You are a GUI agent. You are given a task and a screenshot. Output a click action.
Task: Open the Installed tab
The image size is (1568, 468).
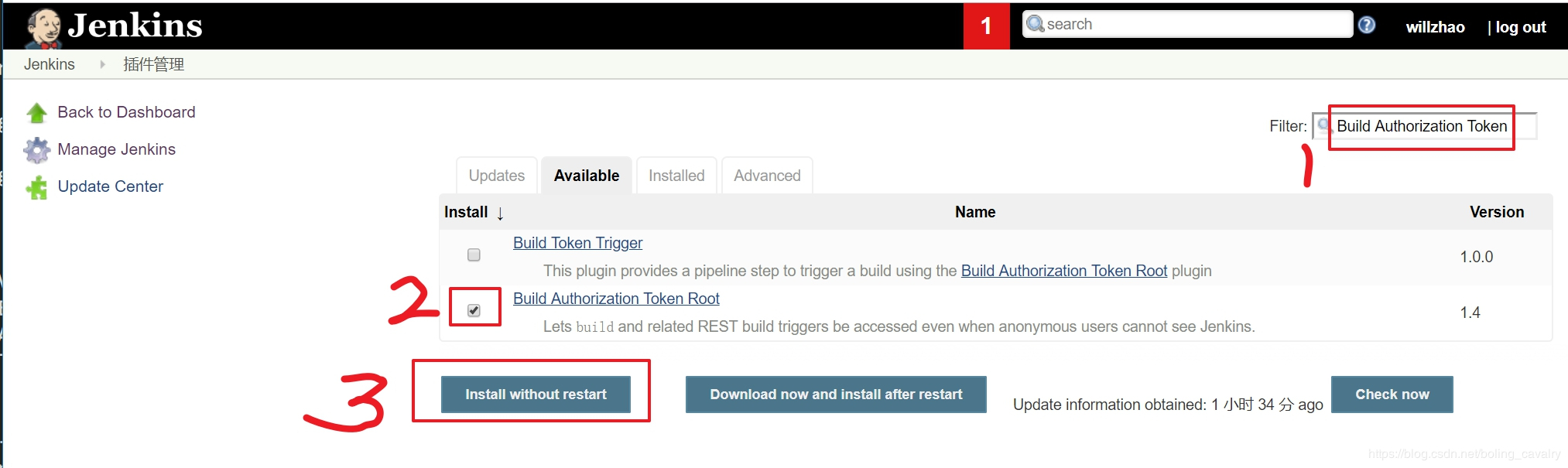(676, 176)
